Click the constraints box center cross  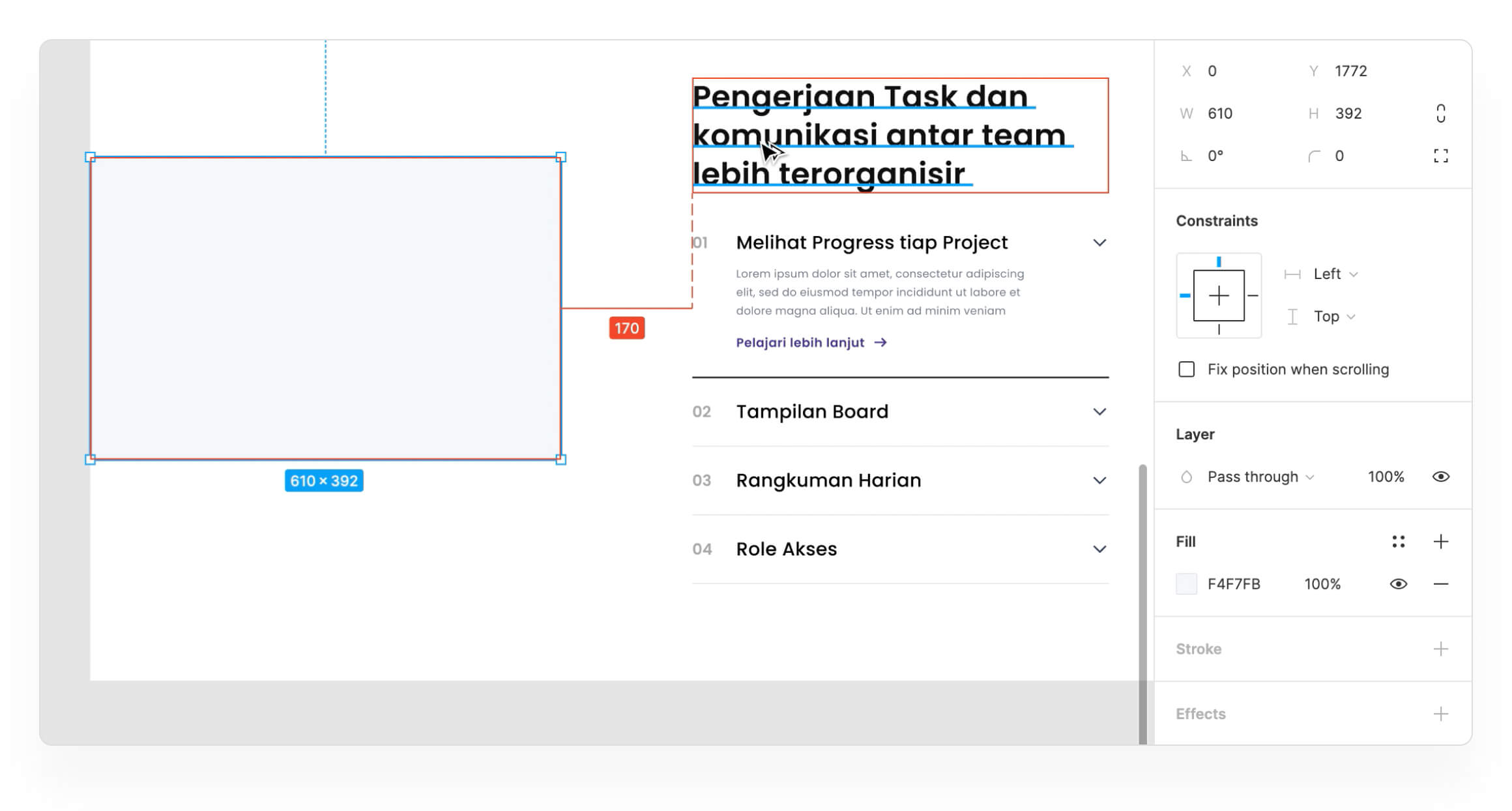click(1218, 296)
